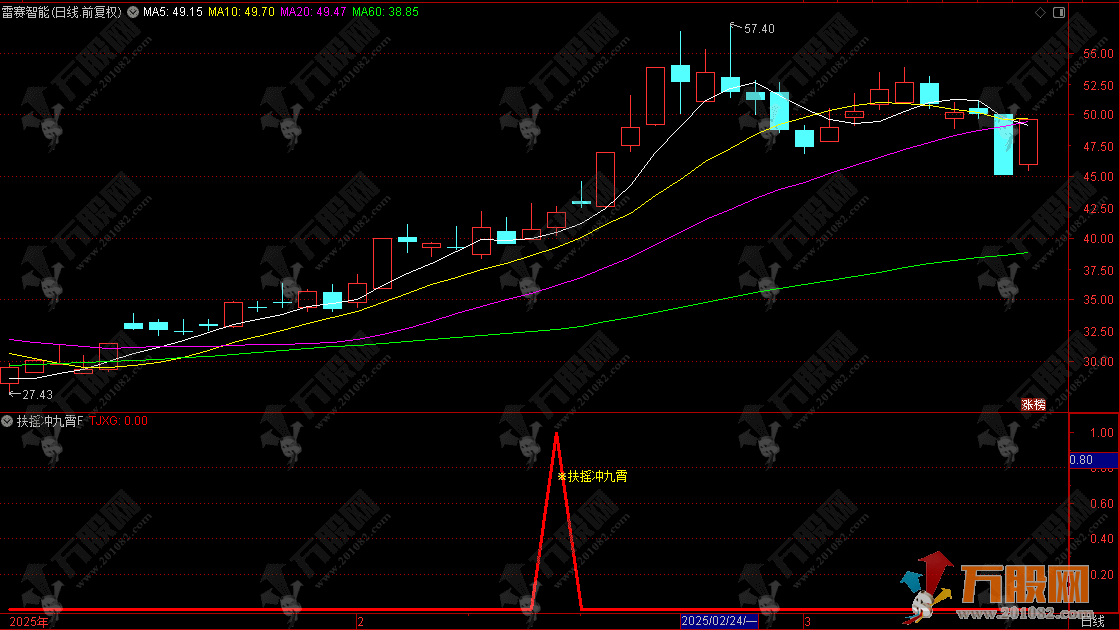Viewport: 1120px width, 630px height.
Task: Select the 雷赛智能(日线.前复权) chart title
Action: 62,12
